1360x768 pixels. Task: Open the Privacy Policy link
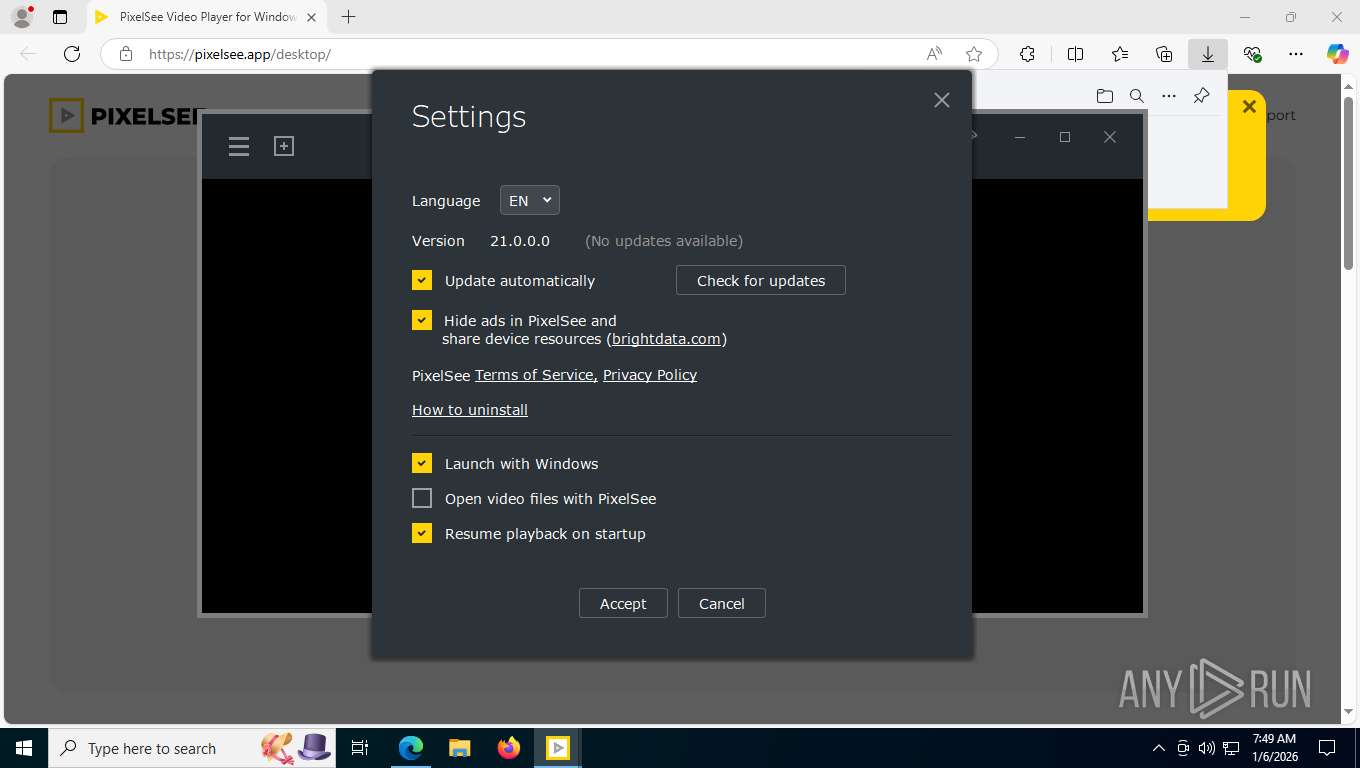tap(650, 375)
